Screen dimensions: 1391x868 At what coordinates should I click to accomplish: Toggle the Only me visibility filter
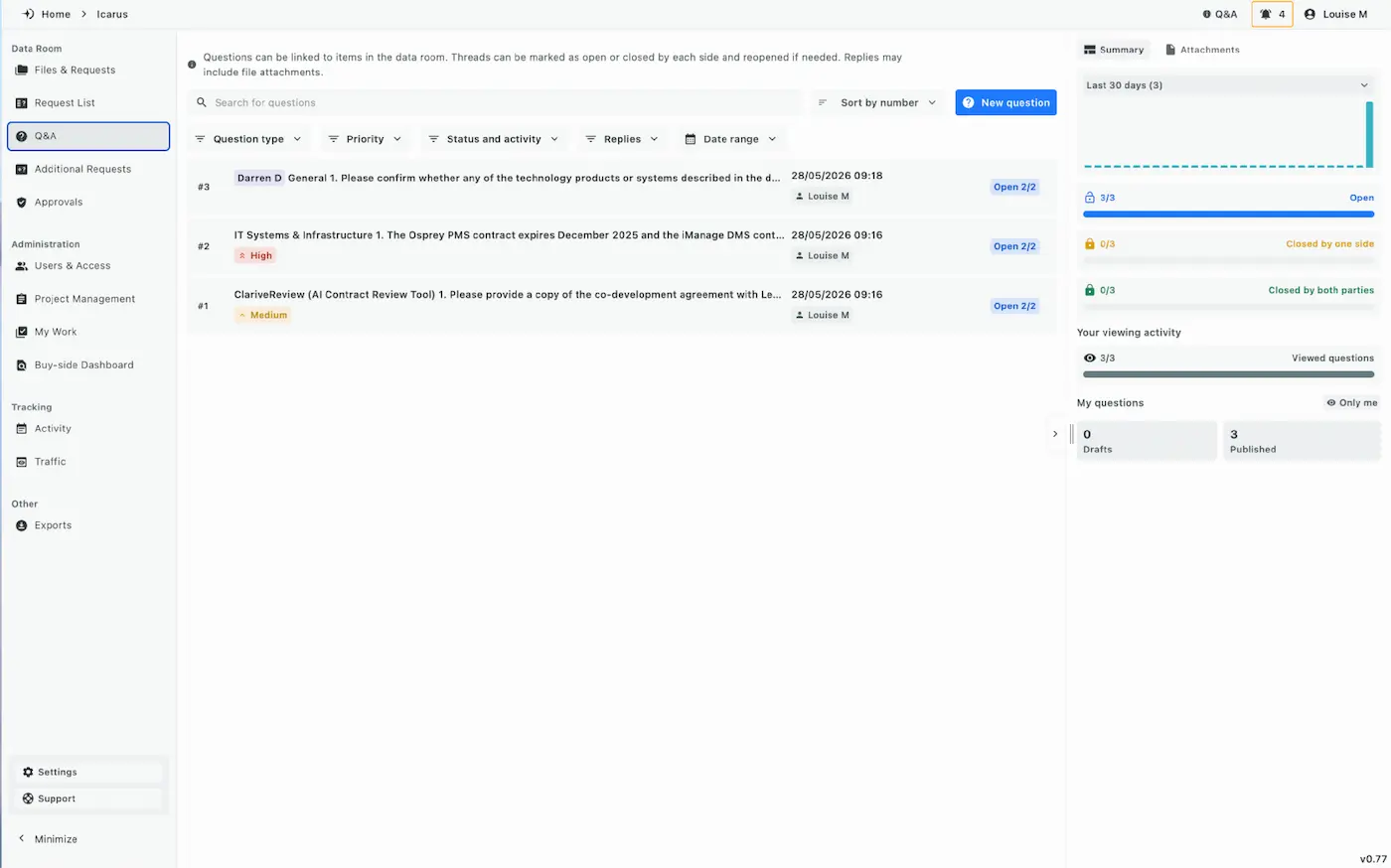[x=1352, y=402]
